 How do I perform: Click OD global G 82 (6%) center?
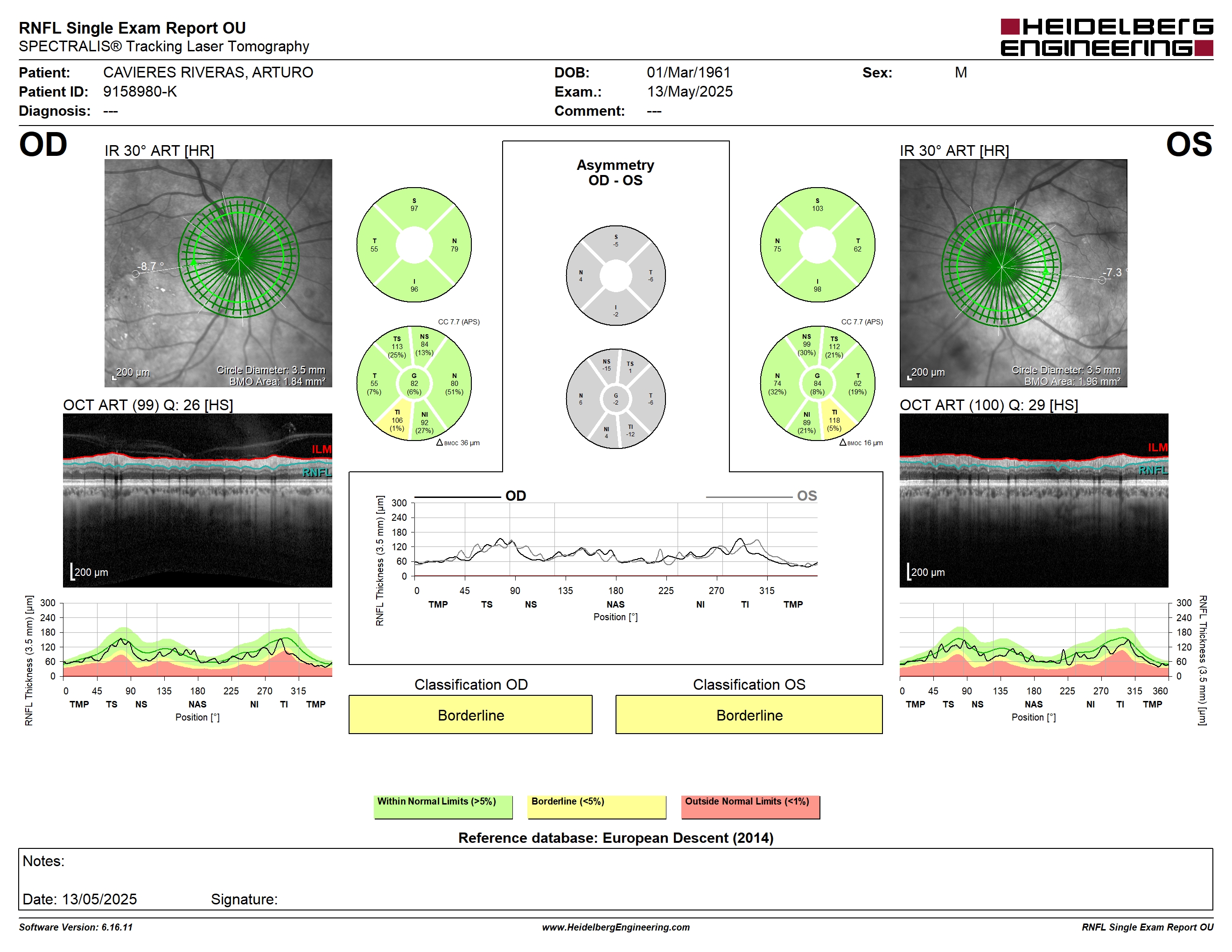point(414,384)
